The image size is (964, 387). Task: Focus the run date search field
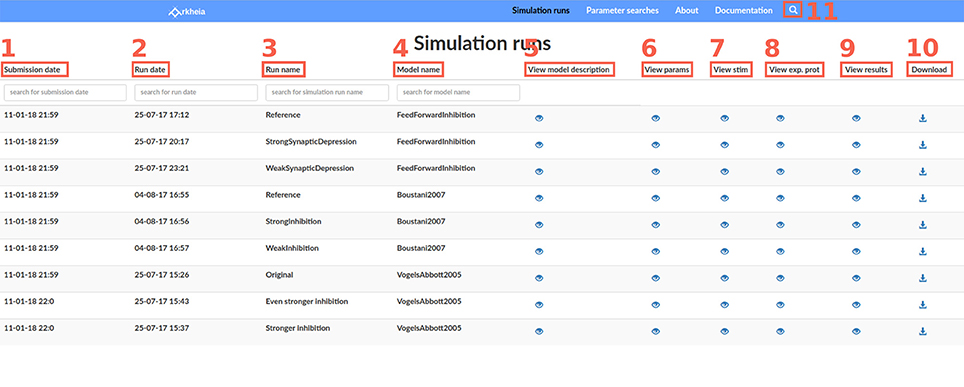[196, 92]
